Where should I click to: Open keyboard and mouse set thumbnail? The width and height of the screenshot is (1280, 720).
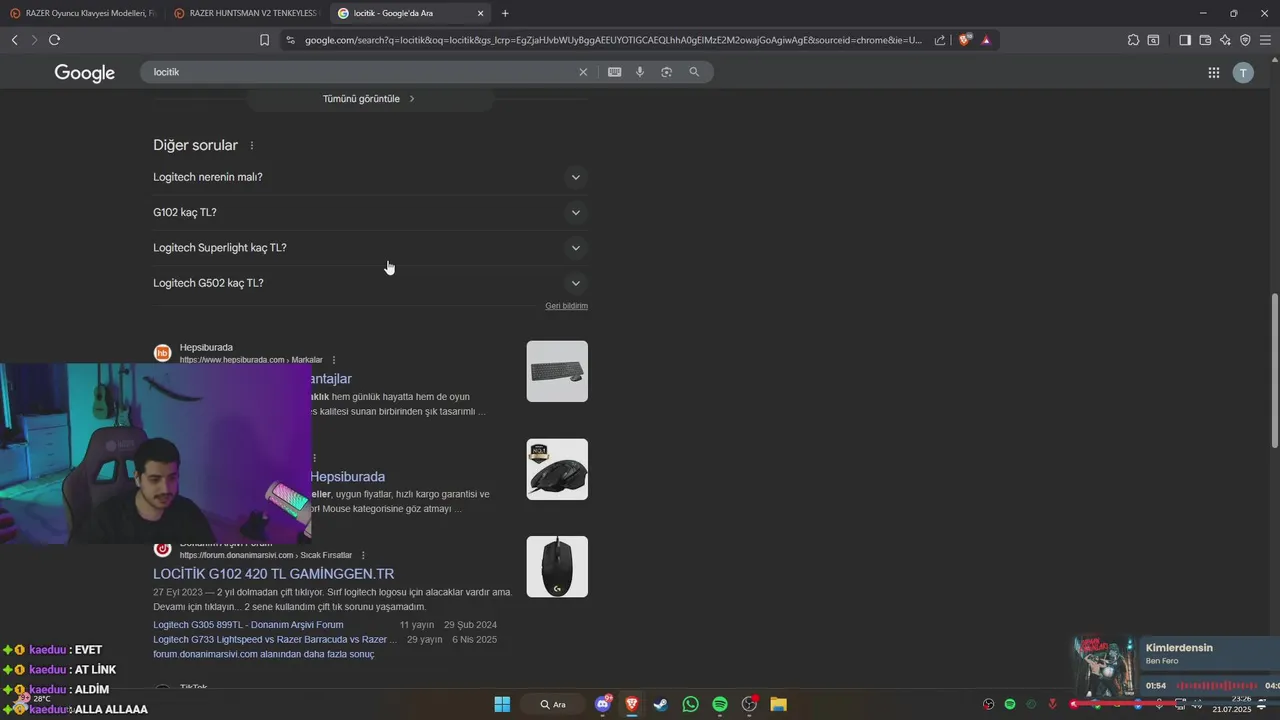click(x=557, y=371)
